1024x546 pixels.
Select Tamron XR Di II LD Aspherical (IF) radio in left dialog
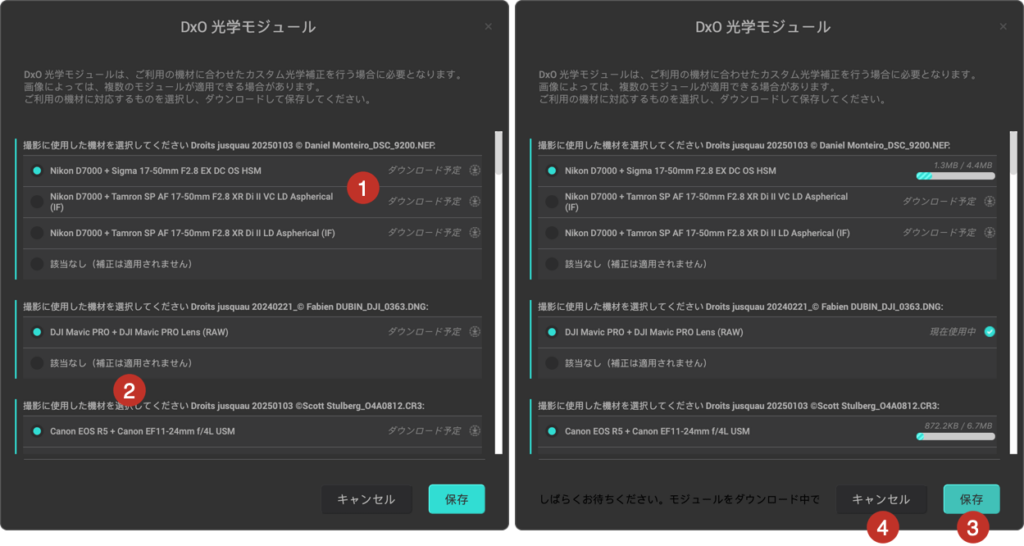tap(37, 233)
